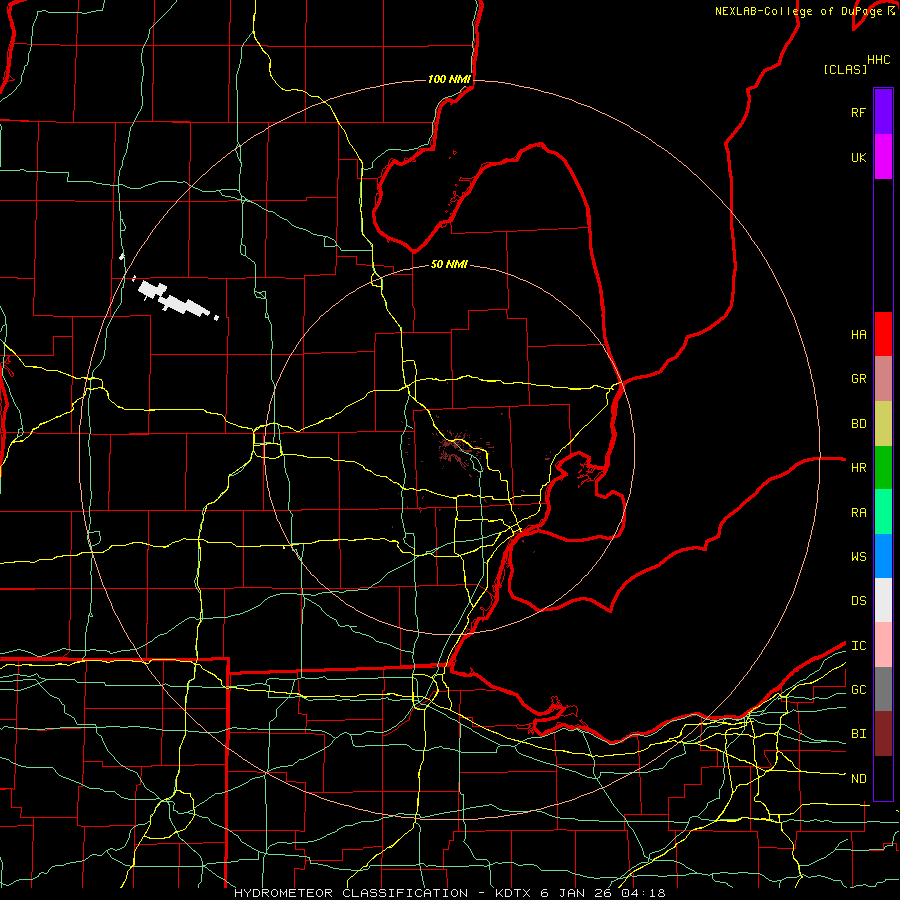Click the blue WS color swatch

883,556
